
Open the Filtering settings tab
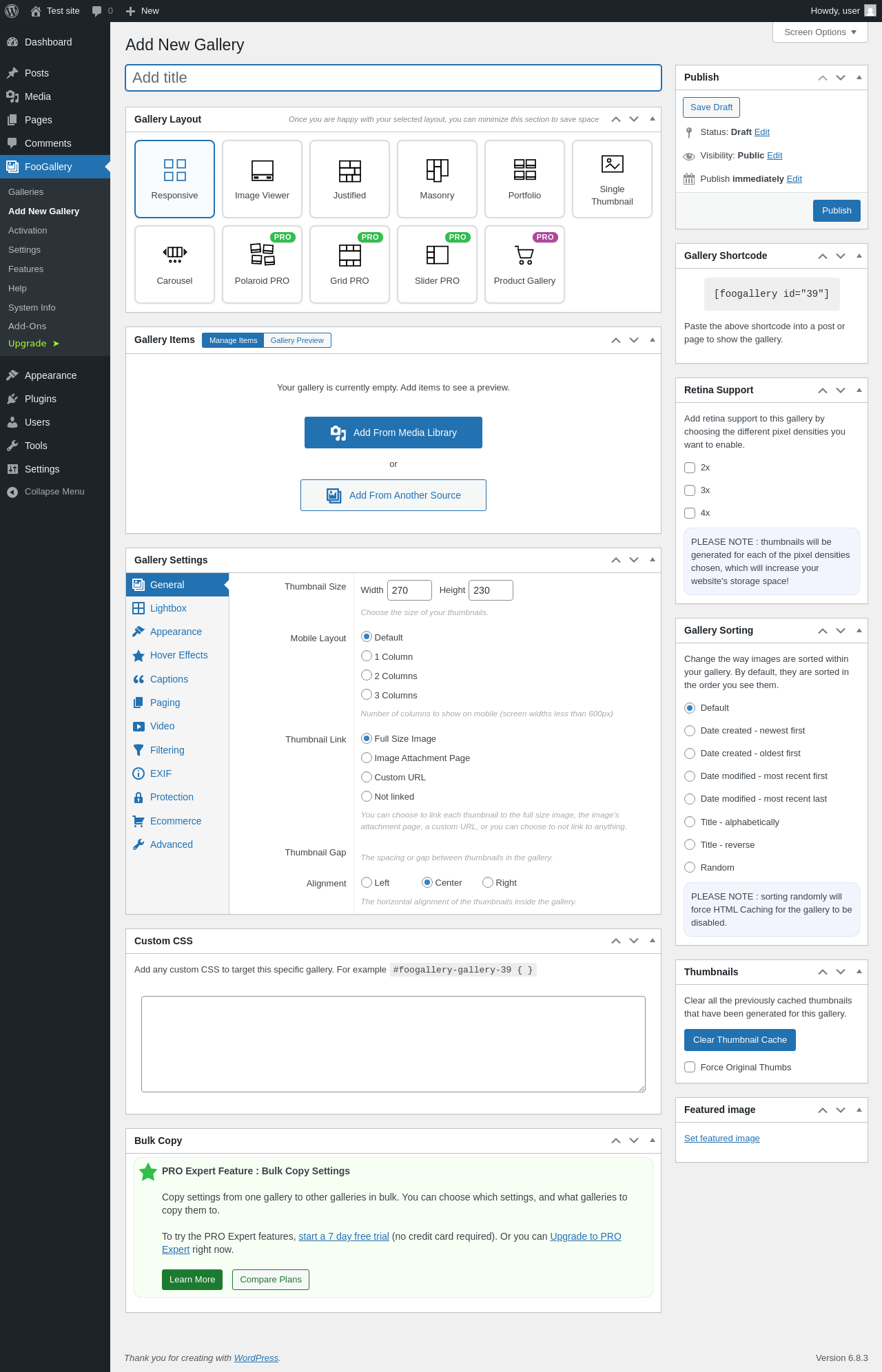pos(177,750)
